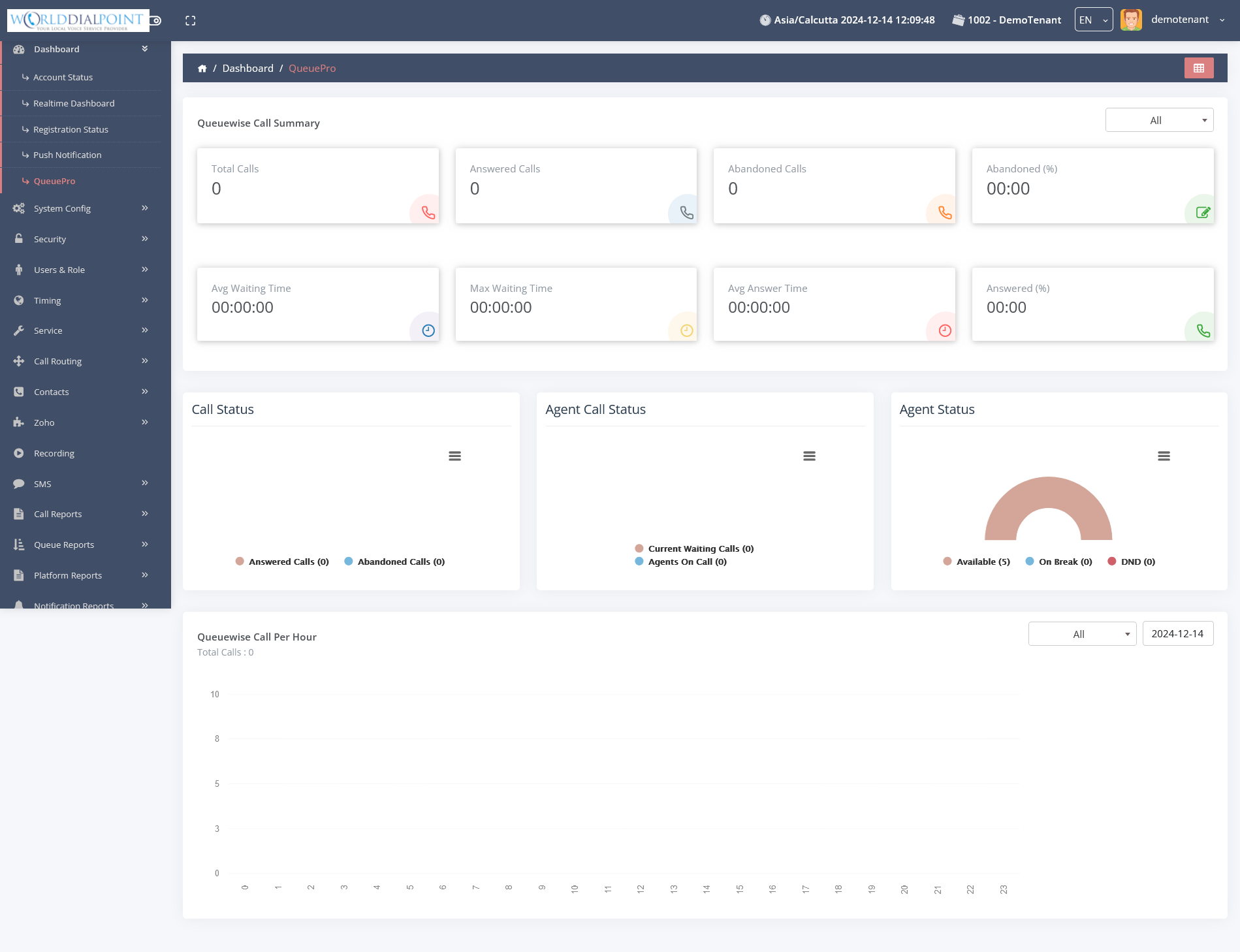The width and height of the screenshot is (1240, 952).
Task: Click the Recording play icon in sidebar
Action: click(19, 453)
